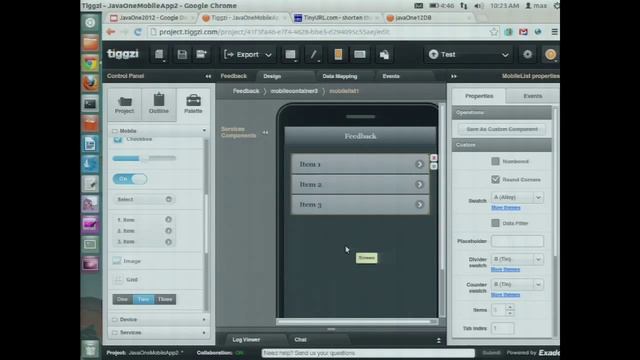
Task: Expand the Services palette section
Action: [159, 333]
